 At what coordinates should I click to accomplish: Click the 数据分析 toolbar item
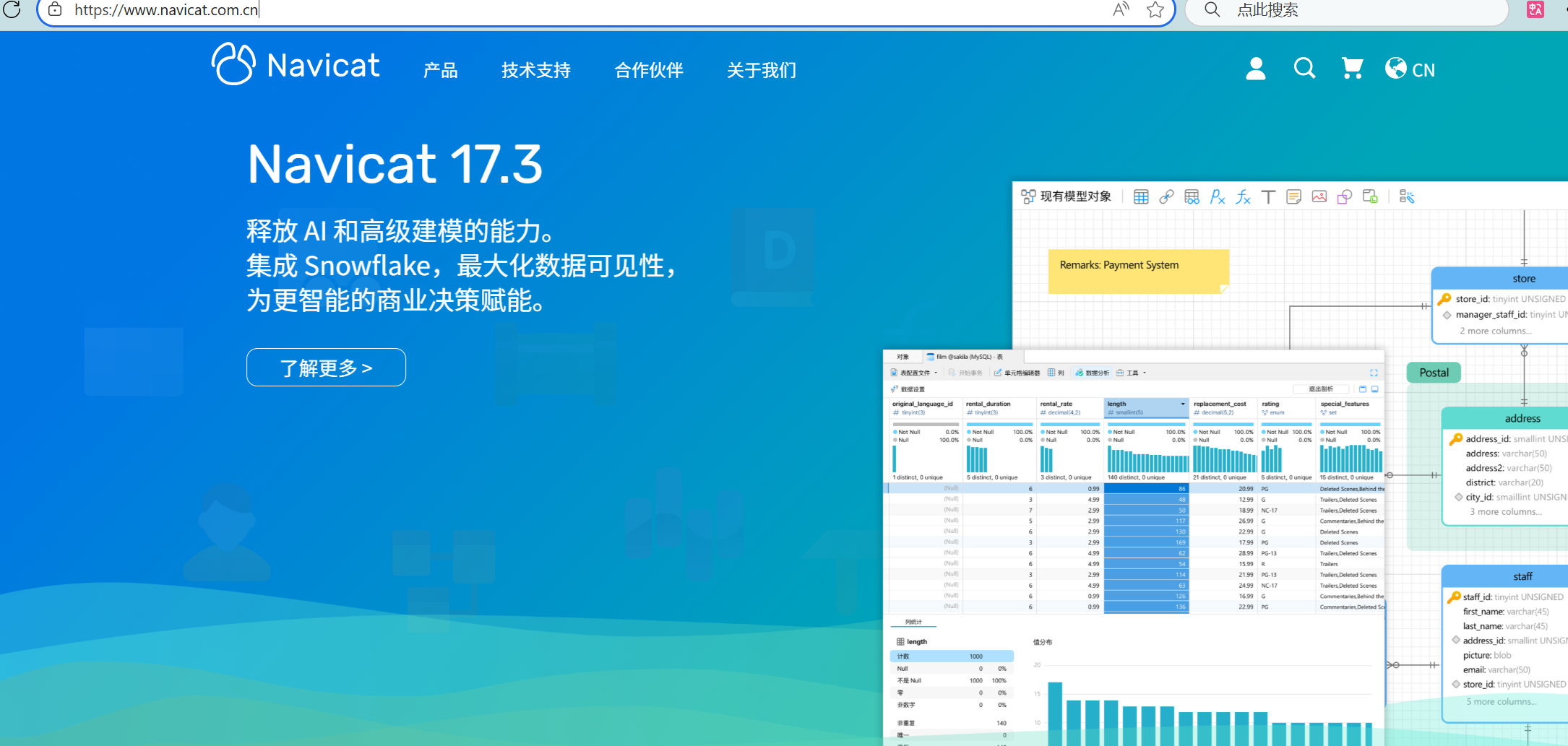[x=1093, y=373]
